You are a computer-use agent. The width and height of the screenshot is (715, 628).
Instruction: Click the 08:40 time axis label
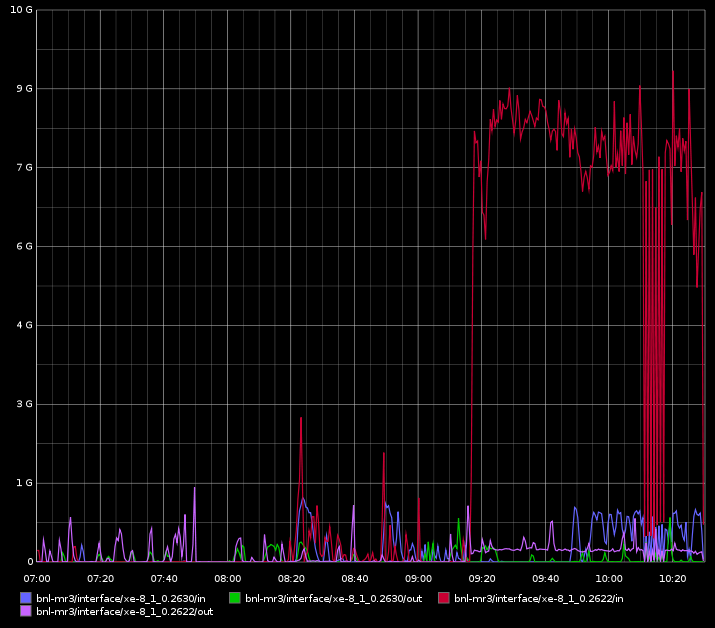click(x=355, y=578)
